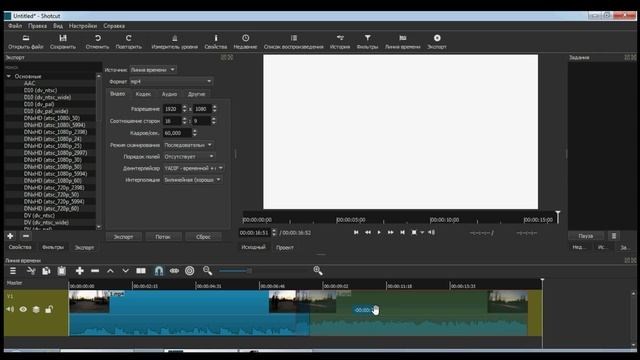Click the timeline Paste clipboard icon
The height and width of the screenshot is (360, 640).
62,271
